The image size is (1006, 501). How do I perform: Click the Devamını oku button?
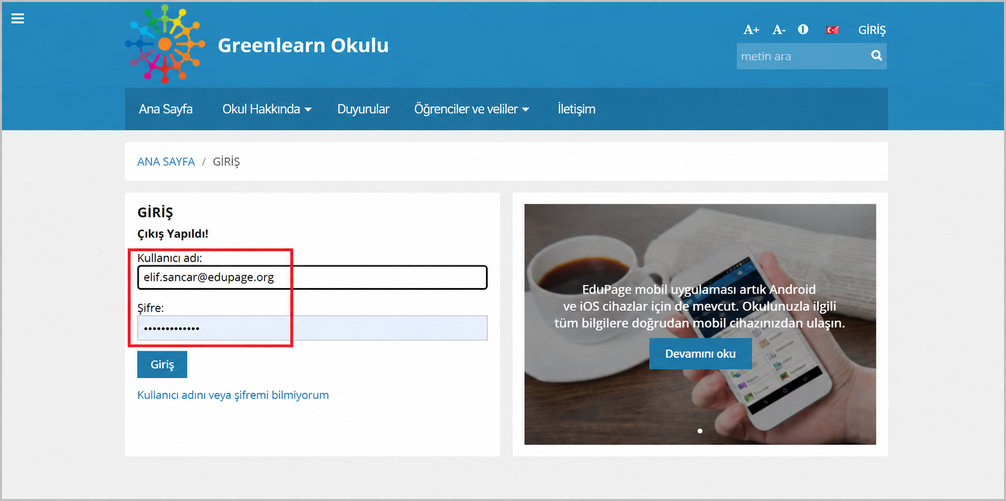pos(700,354)
